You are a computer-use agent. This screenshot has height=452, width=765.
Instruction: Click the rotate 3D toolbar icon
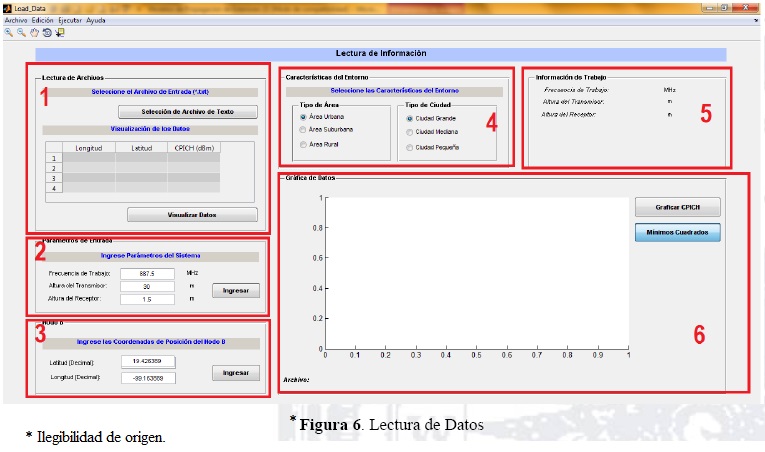coord(47,32)
